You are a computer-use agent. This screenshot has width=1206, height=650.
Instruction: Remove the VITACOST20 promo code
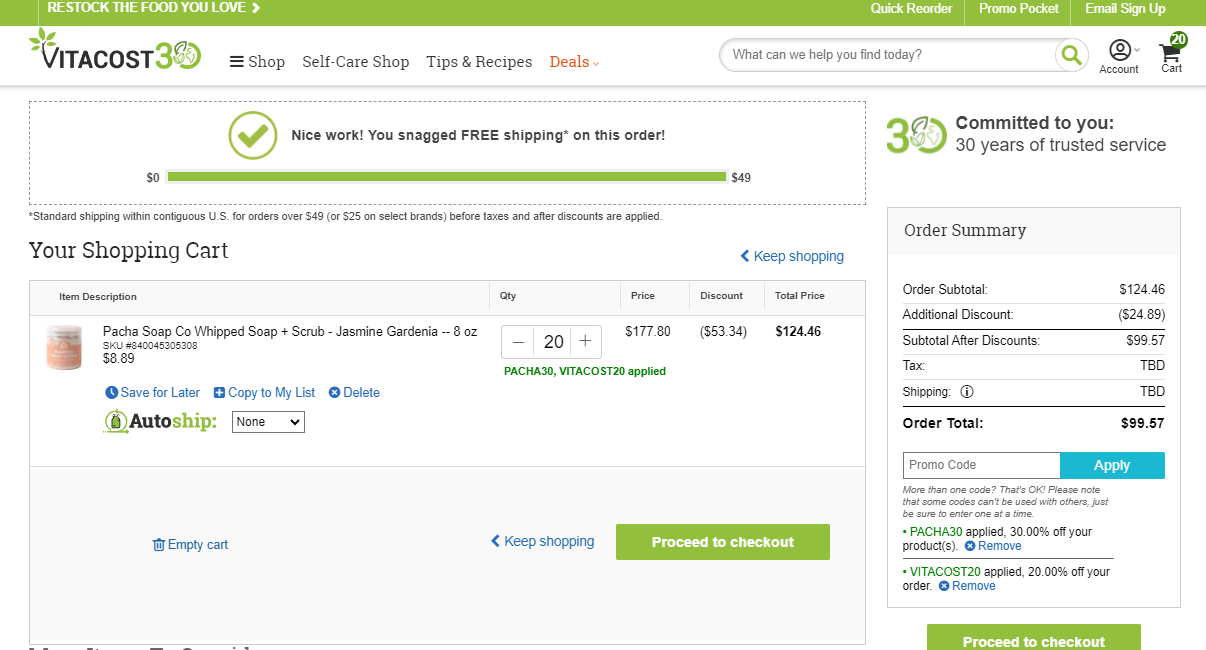tap(967, 586)
